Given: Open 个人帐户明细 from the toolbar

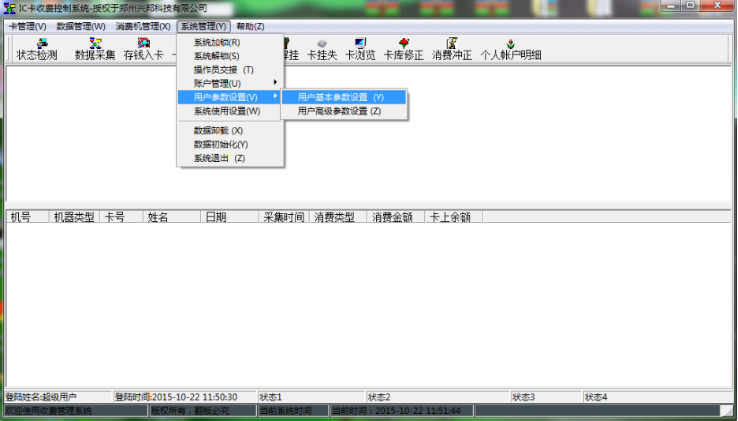Looking at the screenshot, I should [x=511, y=49].
